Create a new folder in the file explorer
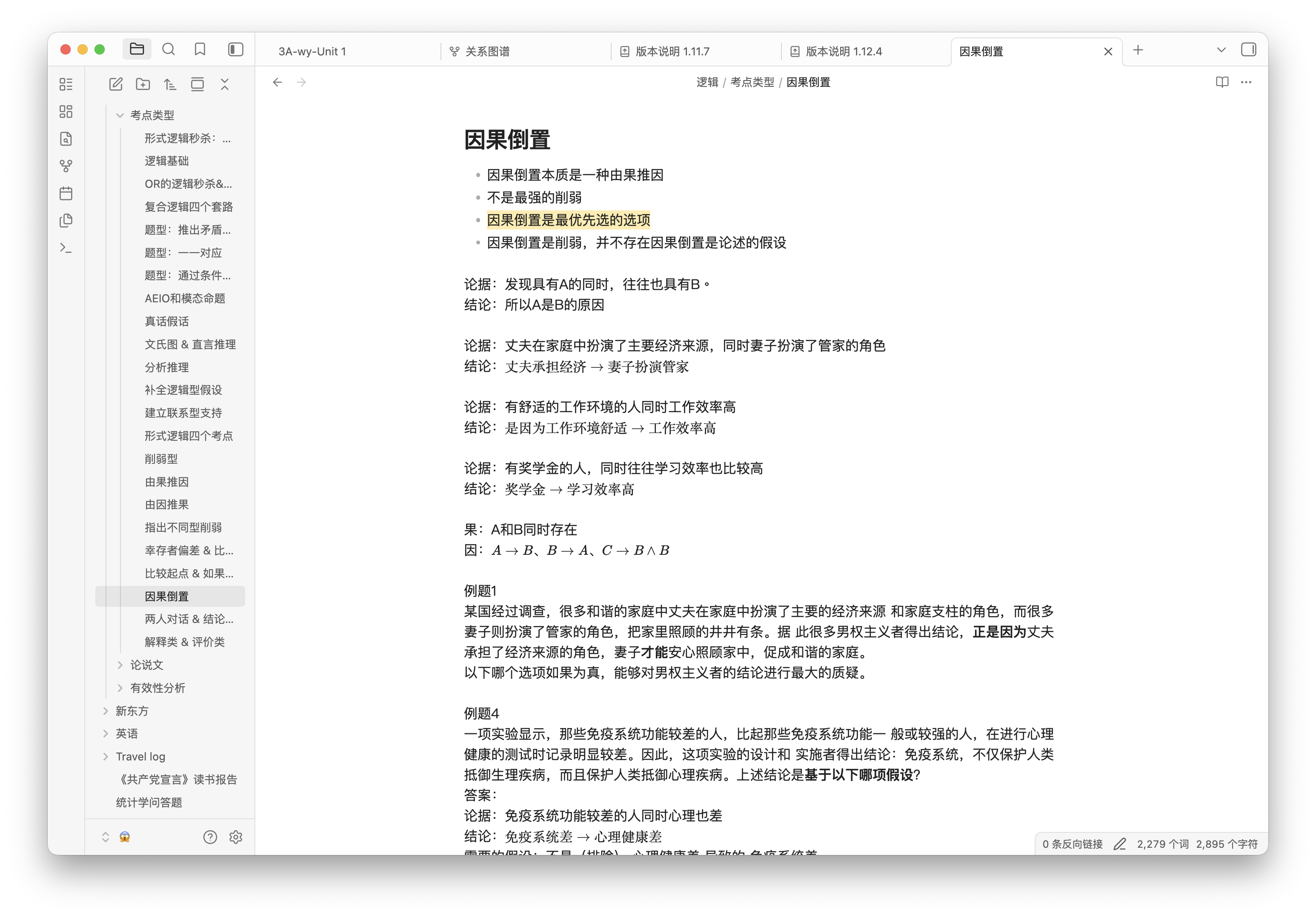The width and height of the screenshot is (1316, 918). click(x=143, y=84)
